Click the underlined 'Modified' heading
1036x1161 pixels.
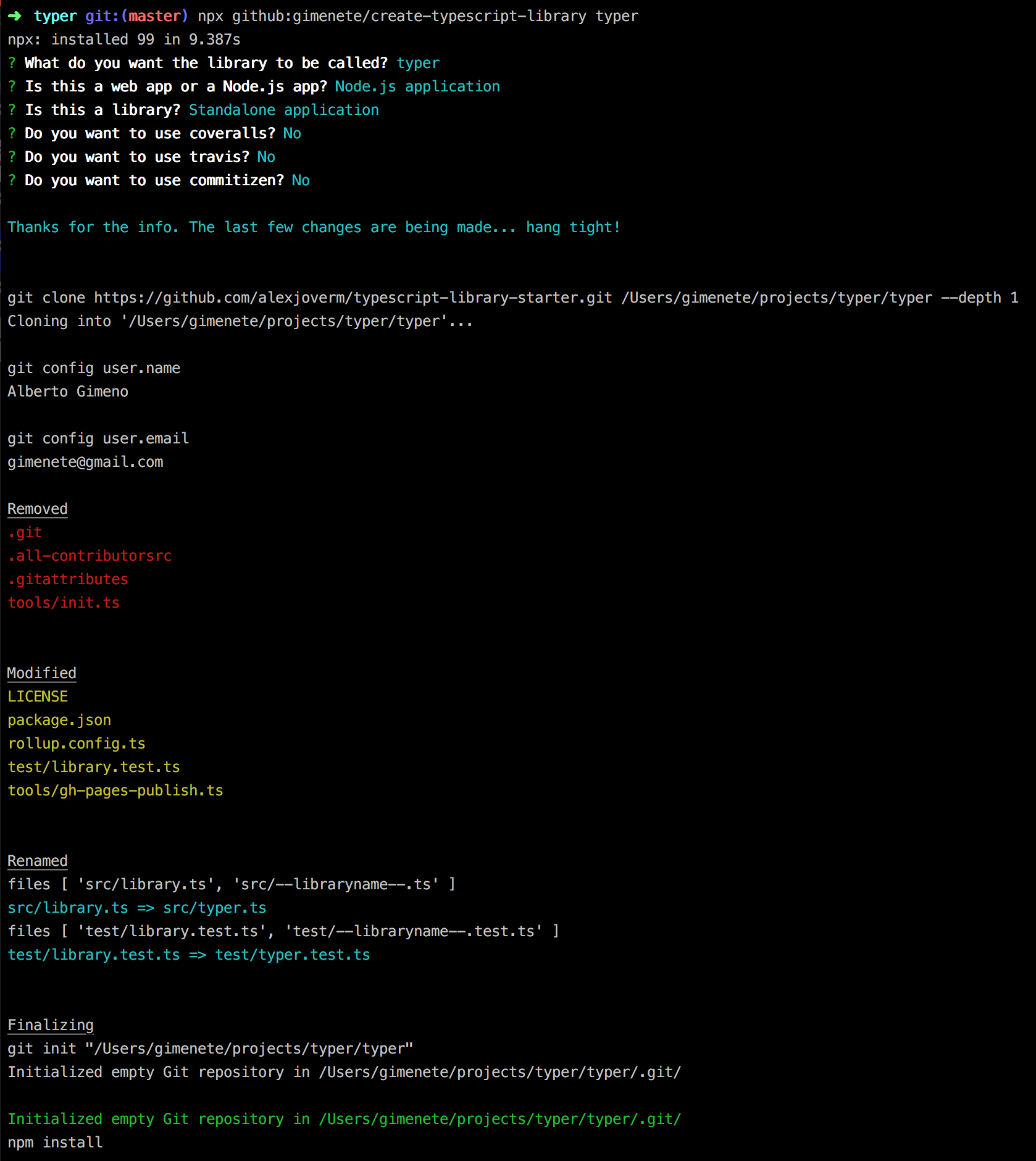tap(42, 673)
